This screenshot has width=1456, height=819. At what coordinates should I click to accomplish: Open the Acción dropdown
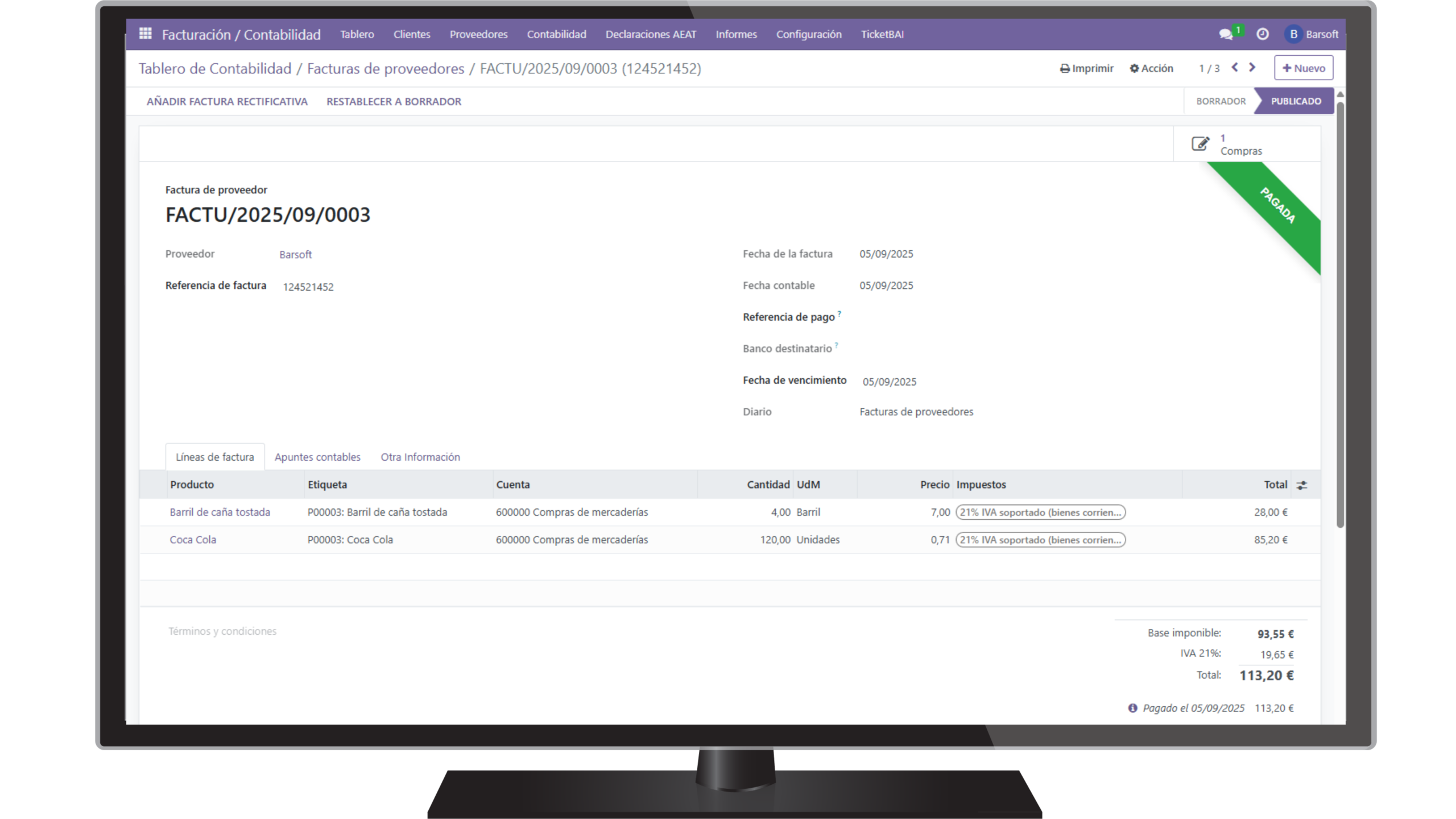coord(1151,68)
